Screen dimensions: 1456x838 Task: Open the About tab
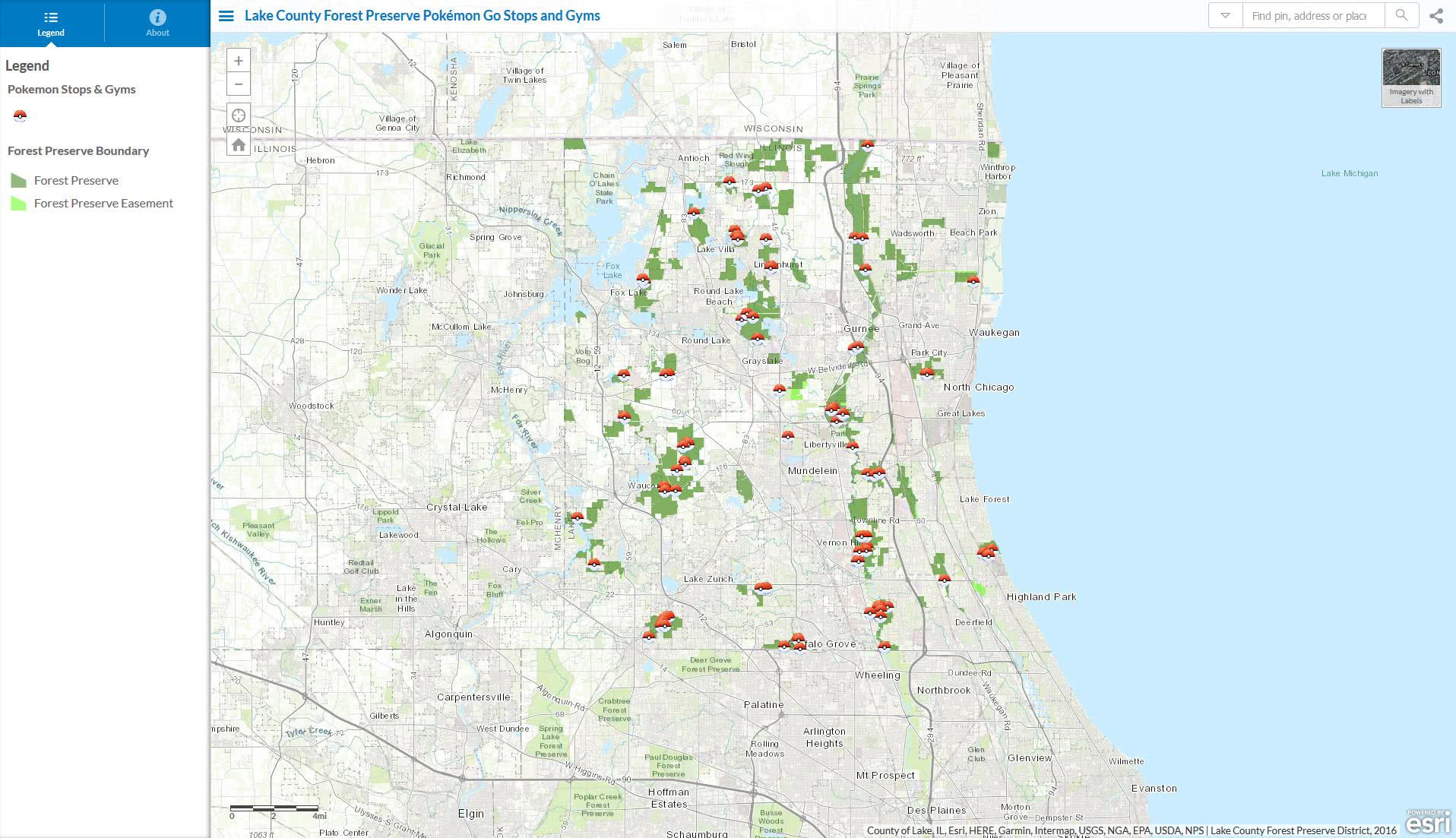(157, 24)
